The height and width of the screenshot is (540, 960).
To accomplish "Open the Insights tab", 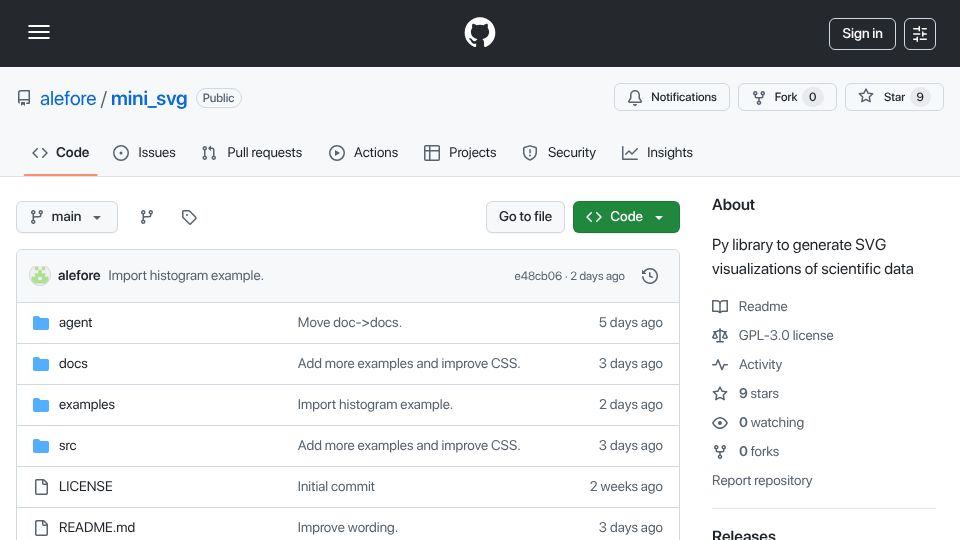I will click(x=657, y=152).
